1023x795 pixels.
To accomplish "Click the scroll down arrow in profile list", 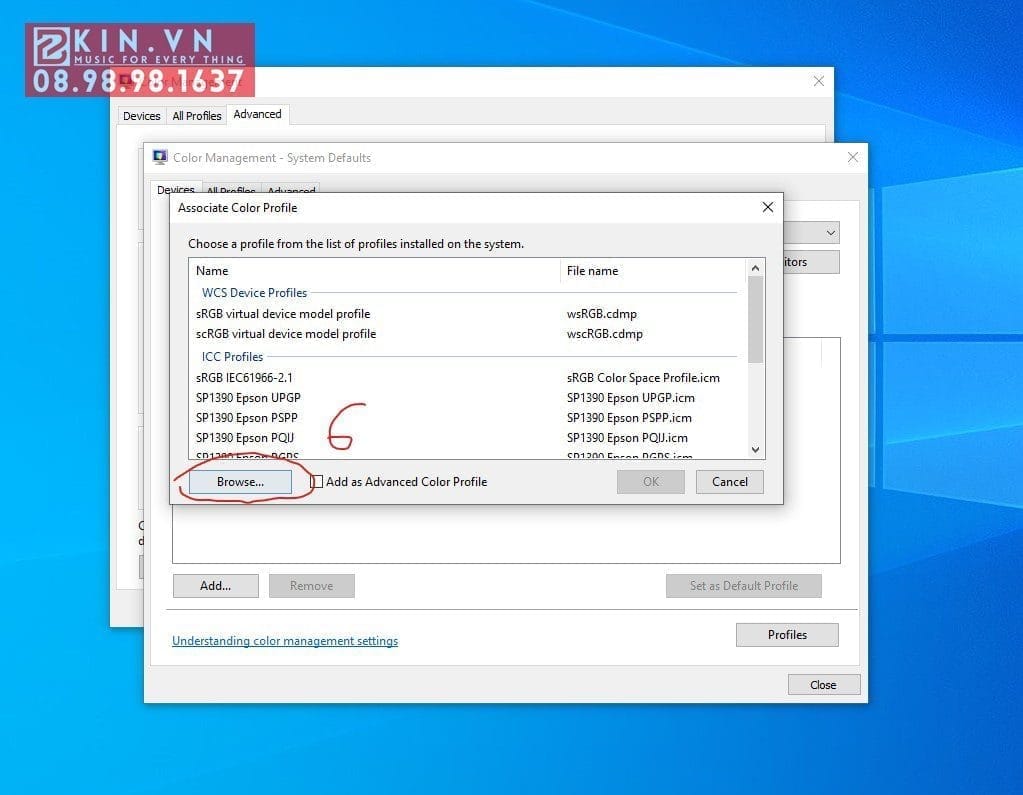I will tap(755, 449).
